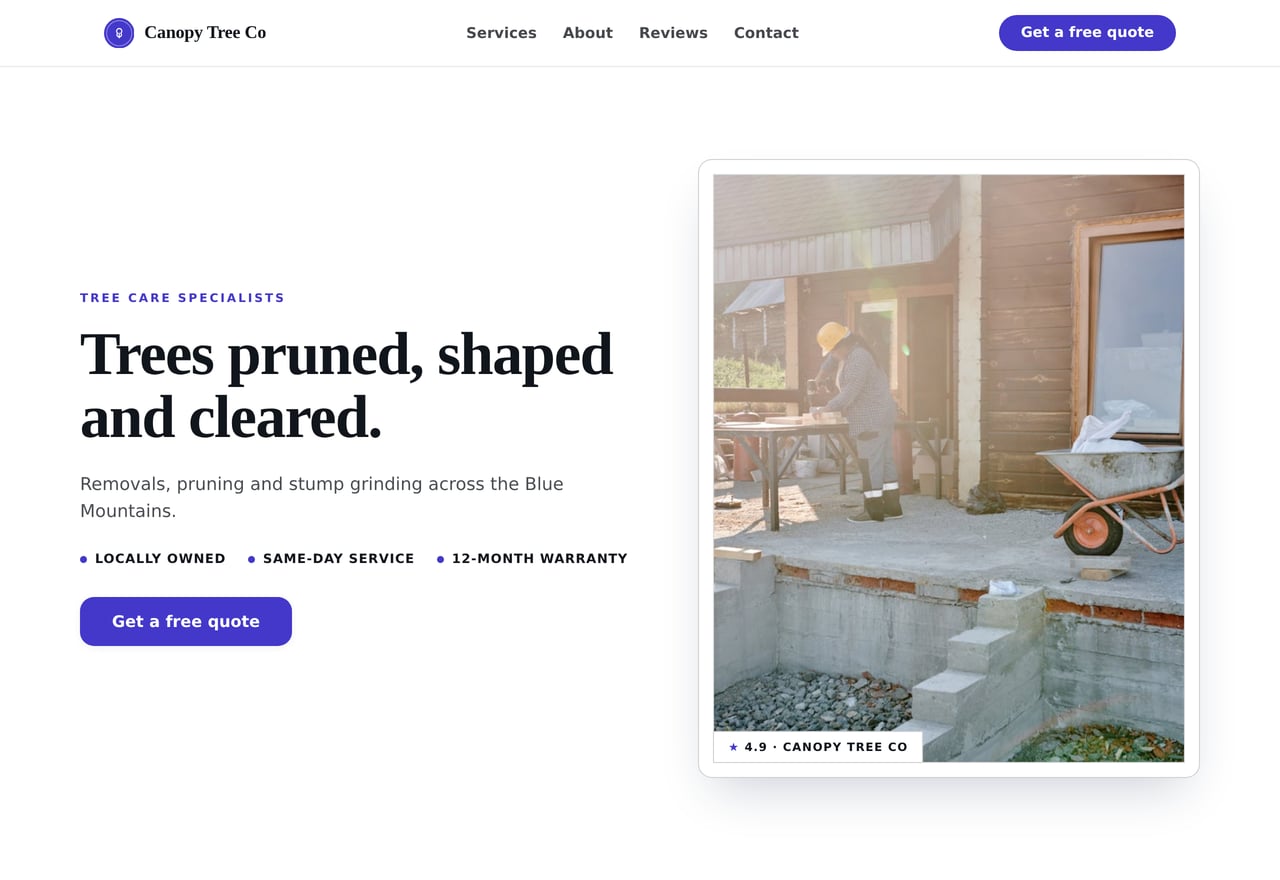The image size is (1280, 880).
Task: Click the Trees pruned, shaped and cleared headline
Action: 346,385
